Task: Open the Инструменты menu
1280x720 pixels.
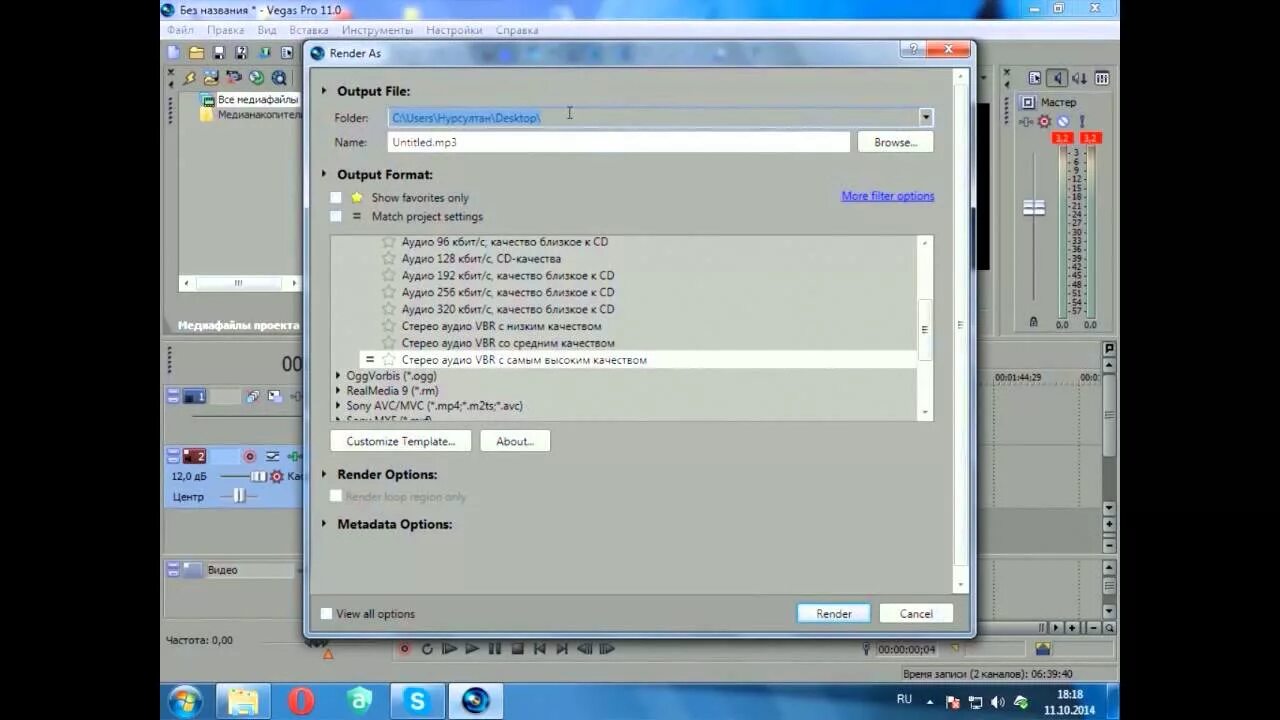Action: click(x=377, y=30)
